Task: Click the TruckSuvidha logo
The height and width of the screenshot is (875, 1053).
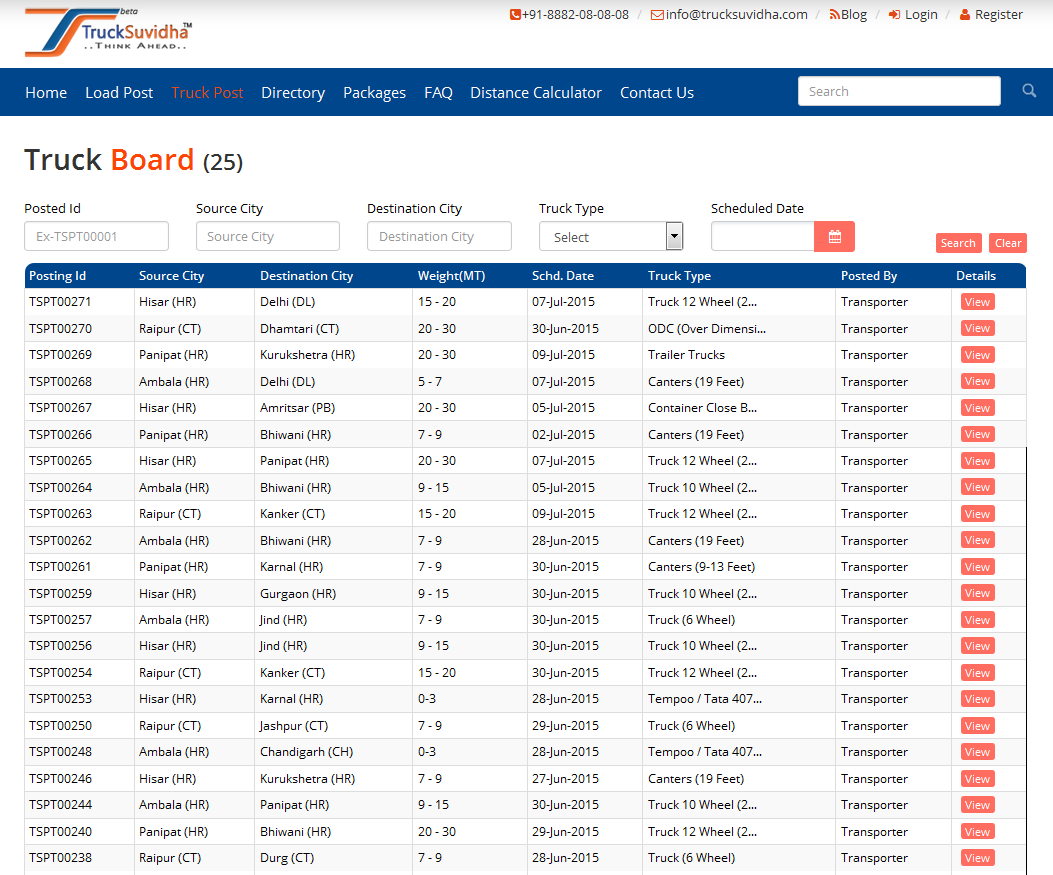Action: click(x=108, y=33)
